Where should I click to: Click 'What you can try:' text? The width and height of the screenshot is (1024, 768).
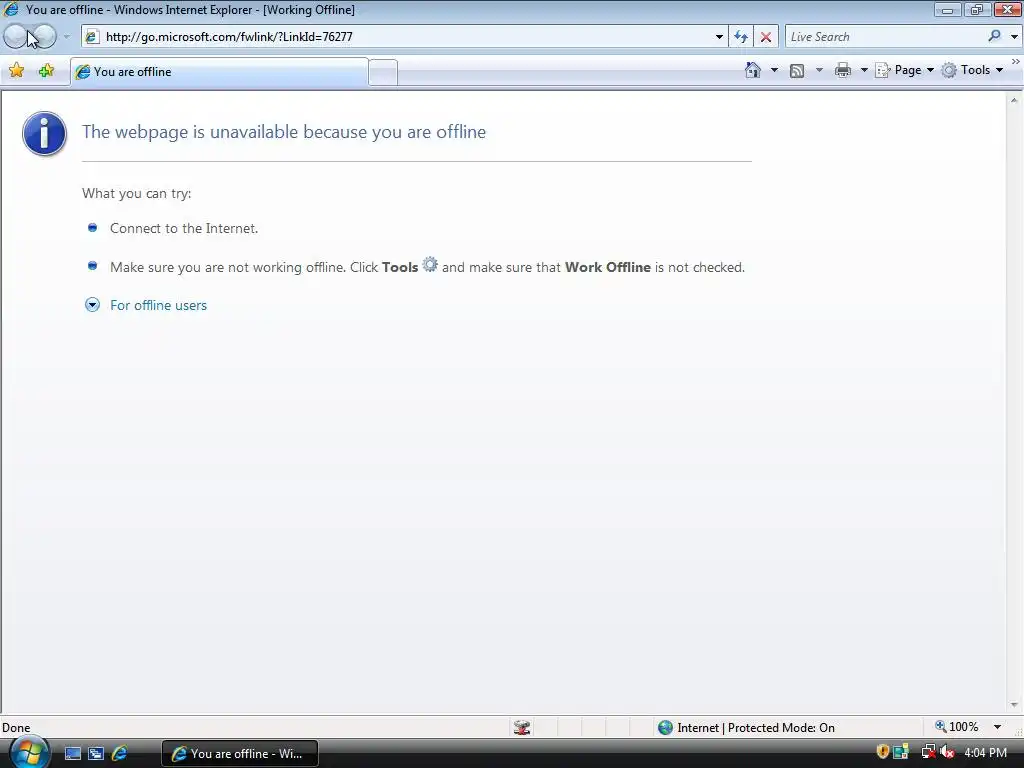[136, 193]
